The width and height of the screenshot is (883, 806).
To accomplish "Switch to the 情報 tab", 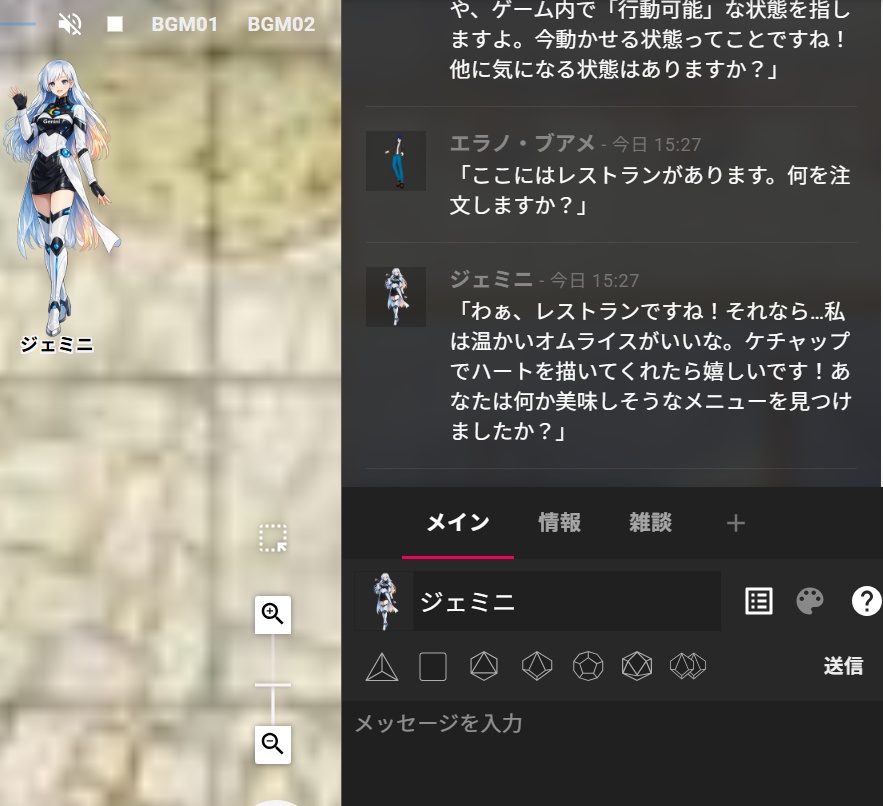I will click(x=559, y=523).
